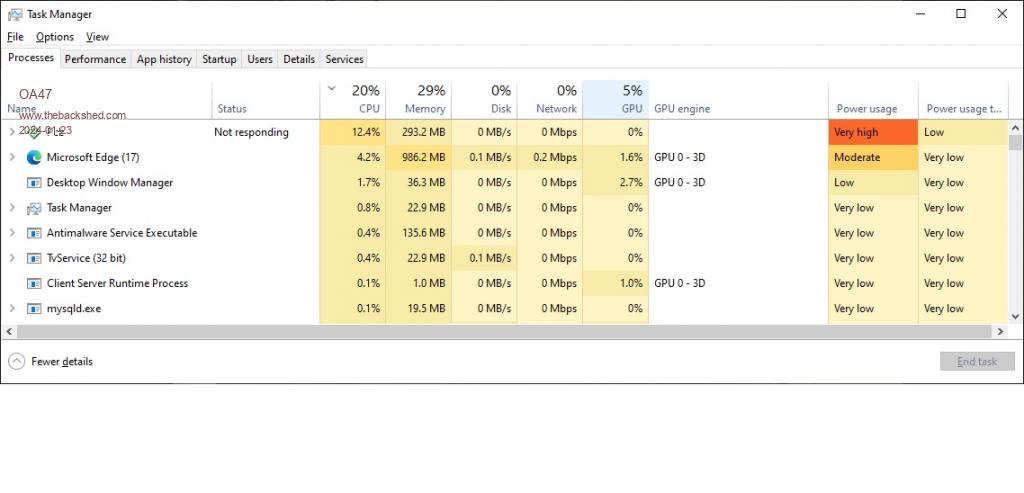The height and width of the screenshot is (493, 1024).
Task: Click the mysqld.exe process icon
Action: [34, 308]
